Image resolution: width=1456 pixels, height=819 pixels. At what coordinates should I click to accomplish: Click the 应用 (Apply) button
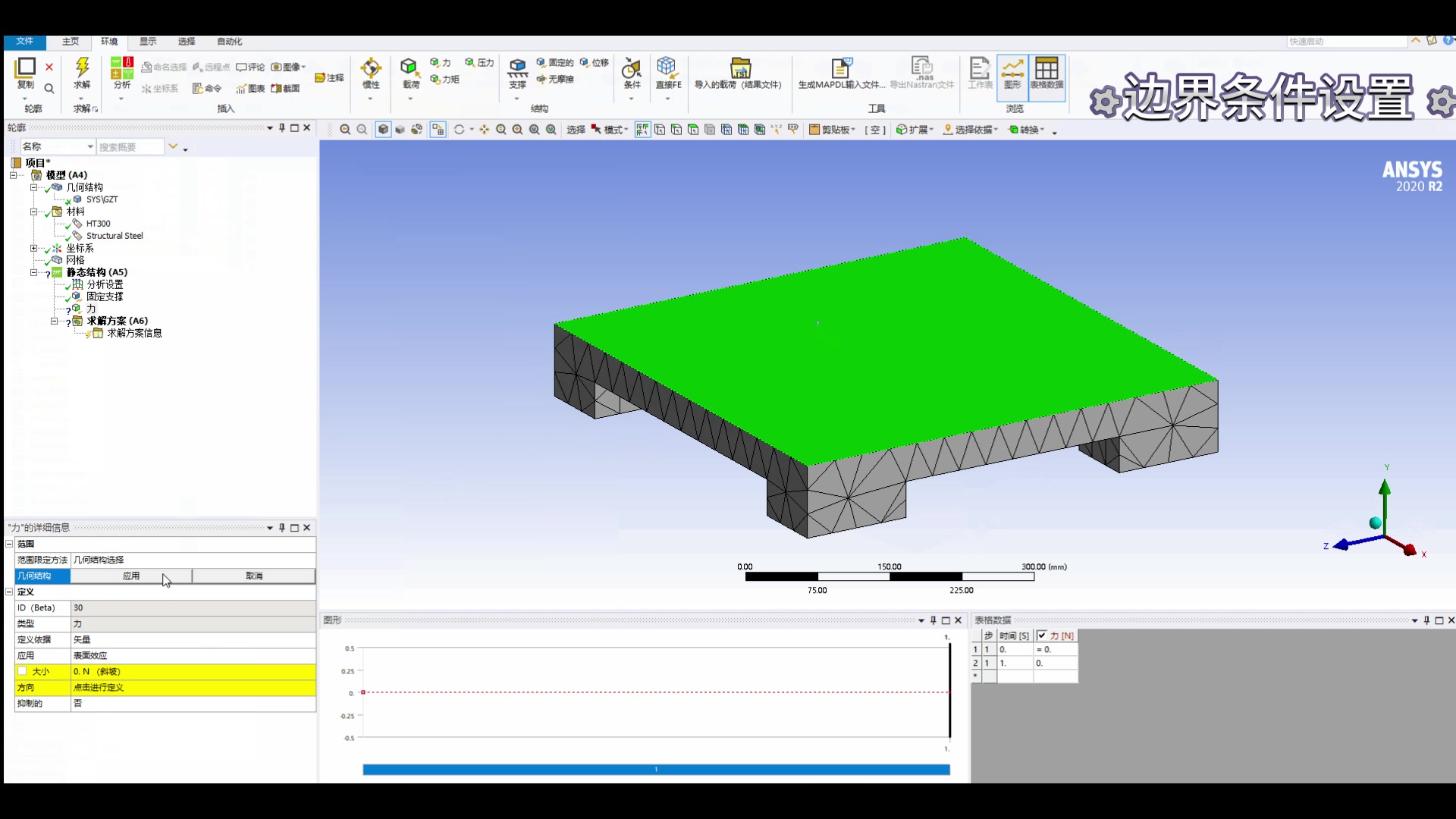pos(130,575)
